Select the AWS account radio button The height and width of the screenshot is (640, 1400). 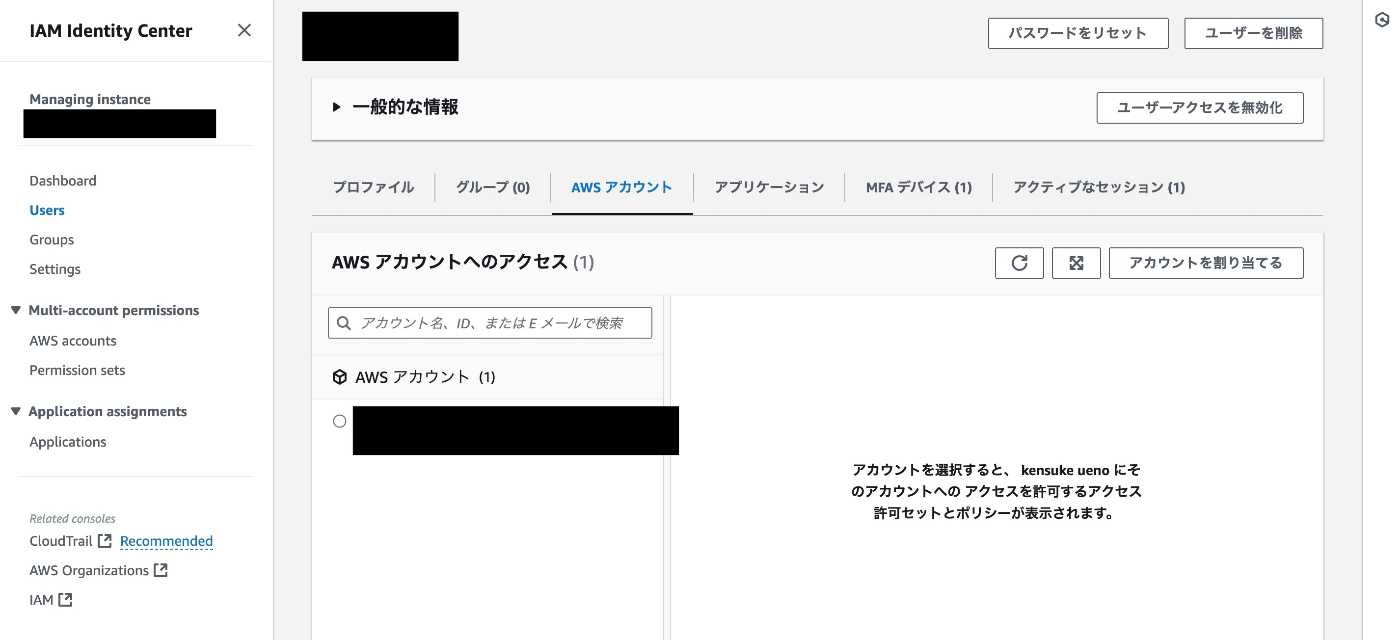339,421
